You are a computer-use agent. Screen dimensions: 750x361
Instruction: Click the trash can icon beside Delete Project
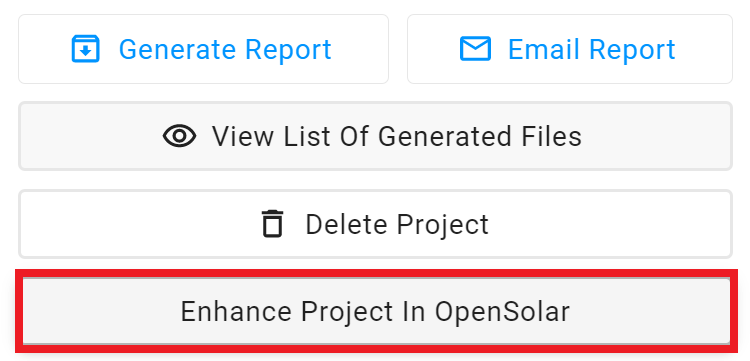coord(273,224)
